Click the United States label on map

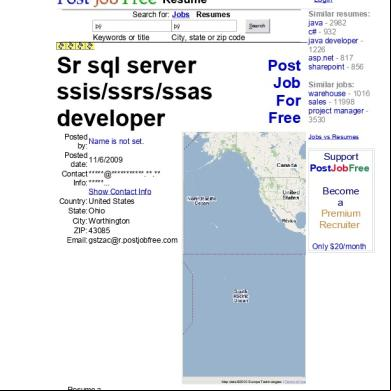tap(291, 195)
